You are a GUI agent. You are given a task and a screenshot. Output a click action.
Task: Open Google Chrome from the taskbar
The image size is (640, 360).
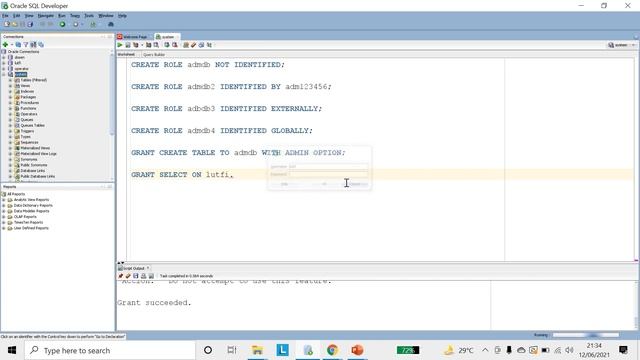(x=332, y=350)
